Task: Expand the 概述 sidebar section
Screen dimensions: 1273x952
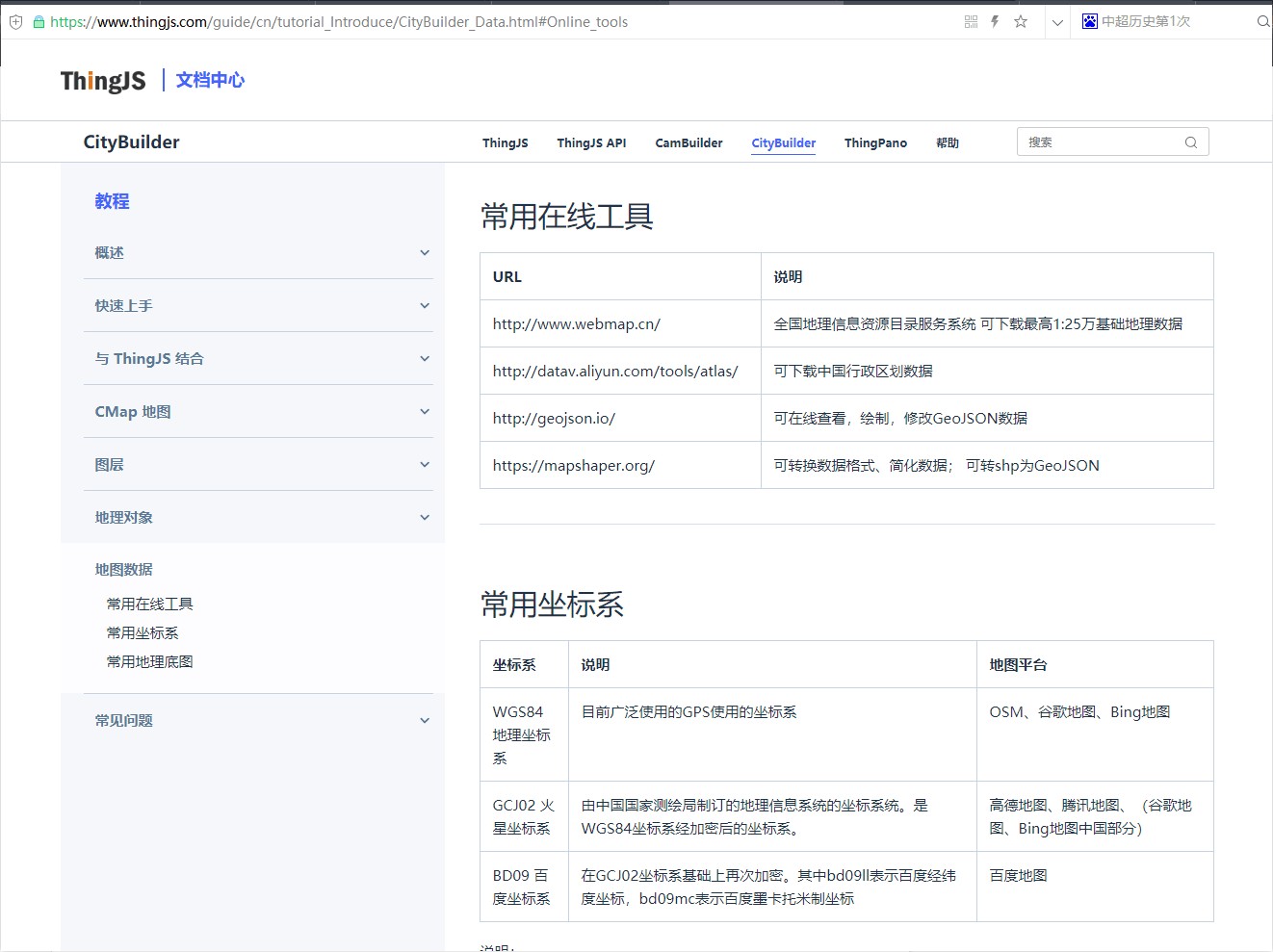Action: tap(258, 253)
